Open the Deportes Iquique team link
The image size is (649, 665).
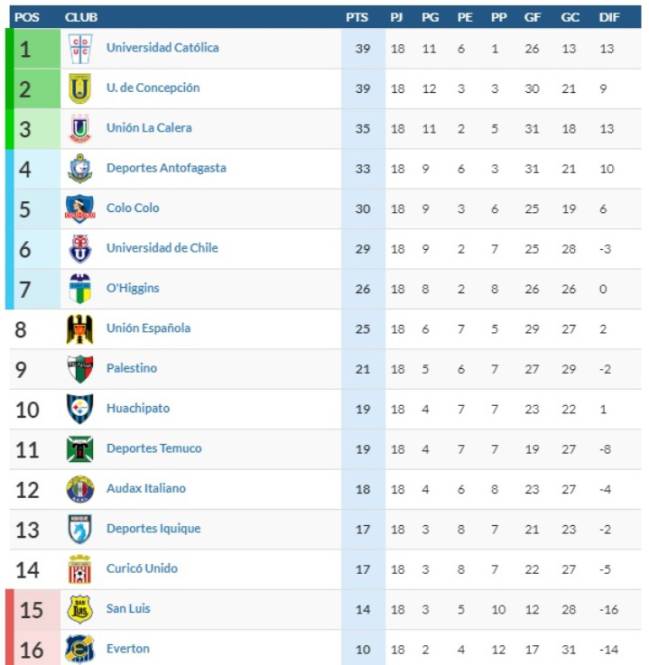pos(153,528)
